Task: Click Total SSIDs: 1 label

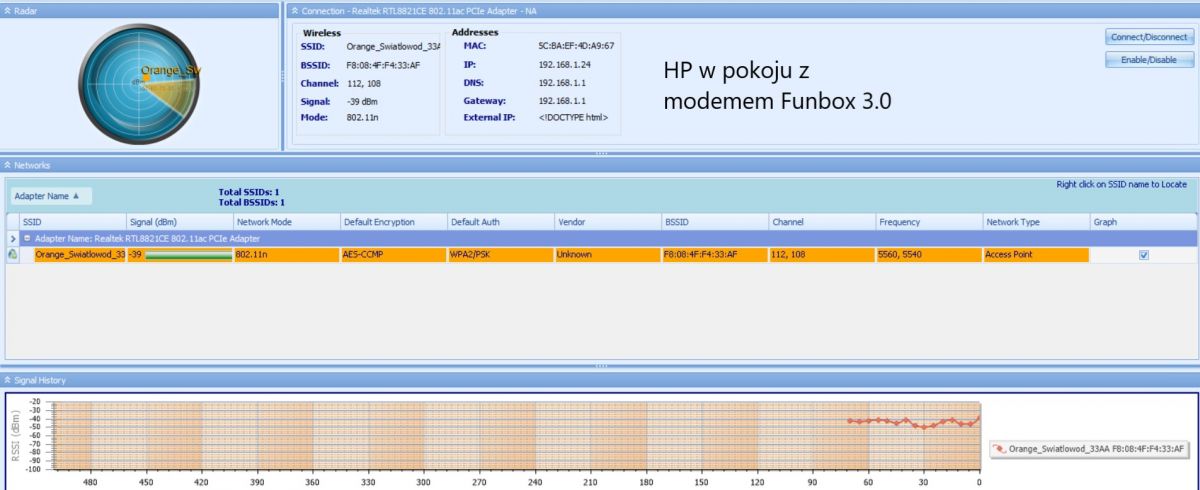Action: point(249,192)
